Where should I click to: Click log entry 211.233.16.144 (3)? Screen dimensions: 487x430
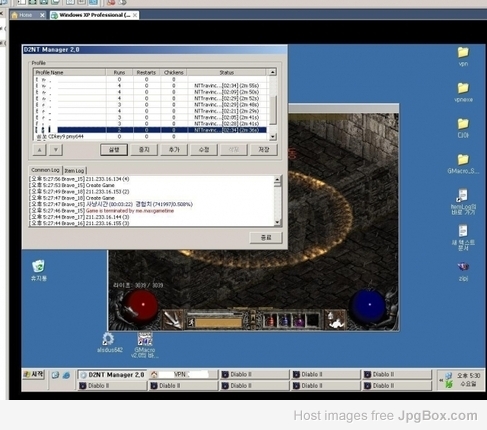(x=79, y=217)
